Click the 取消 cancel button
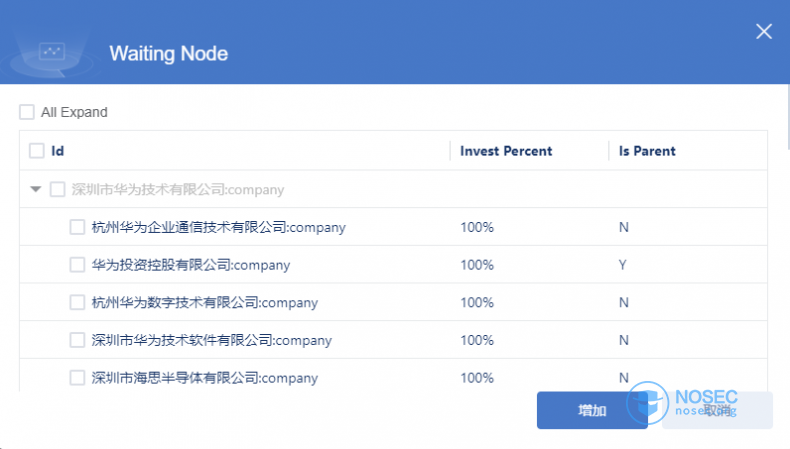The height and width of the screenshot is (449, 790). 717,410
